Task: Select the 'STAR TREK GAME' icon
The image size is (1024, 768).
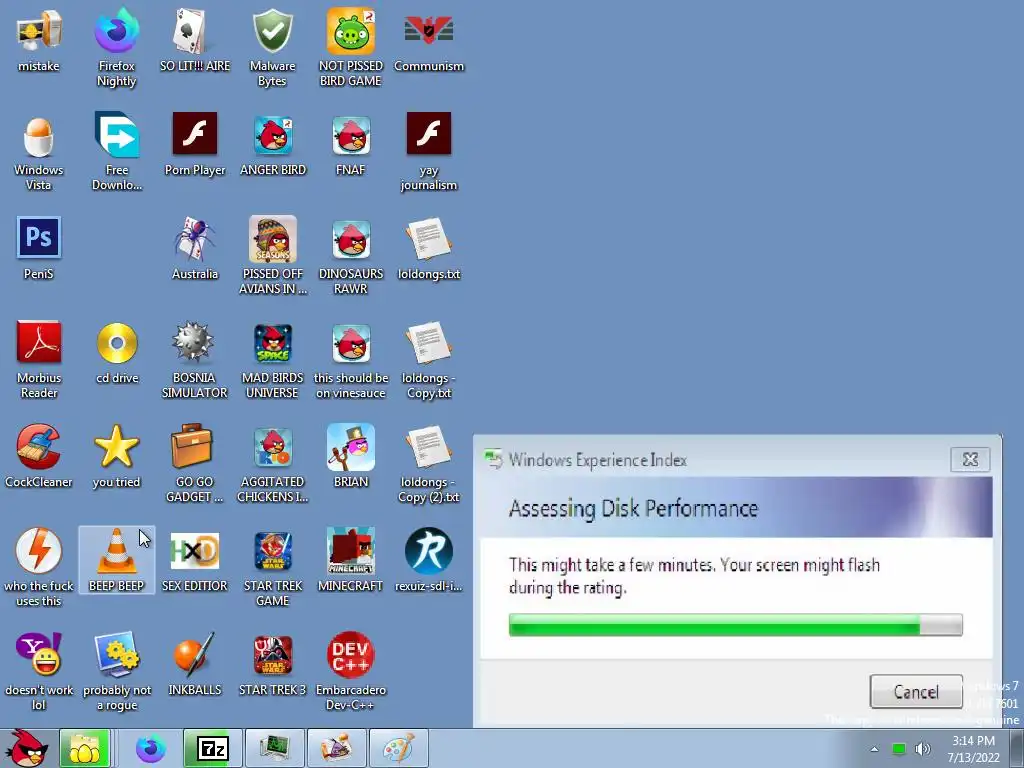Action: click(x=272, y=567)
